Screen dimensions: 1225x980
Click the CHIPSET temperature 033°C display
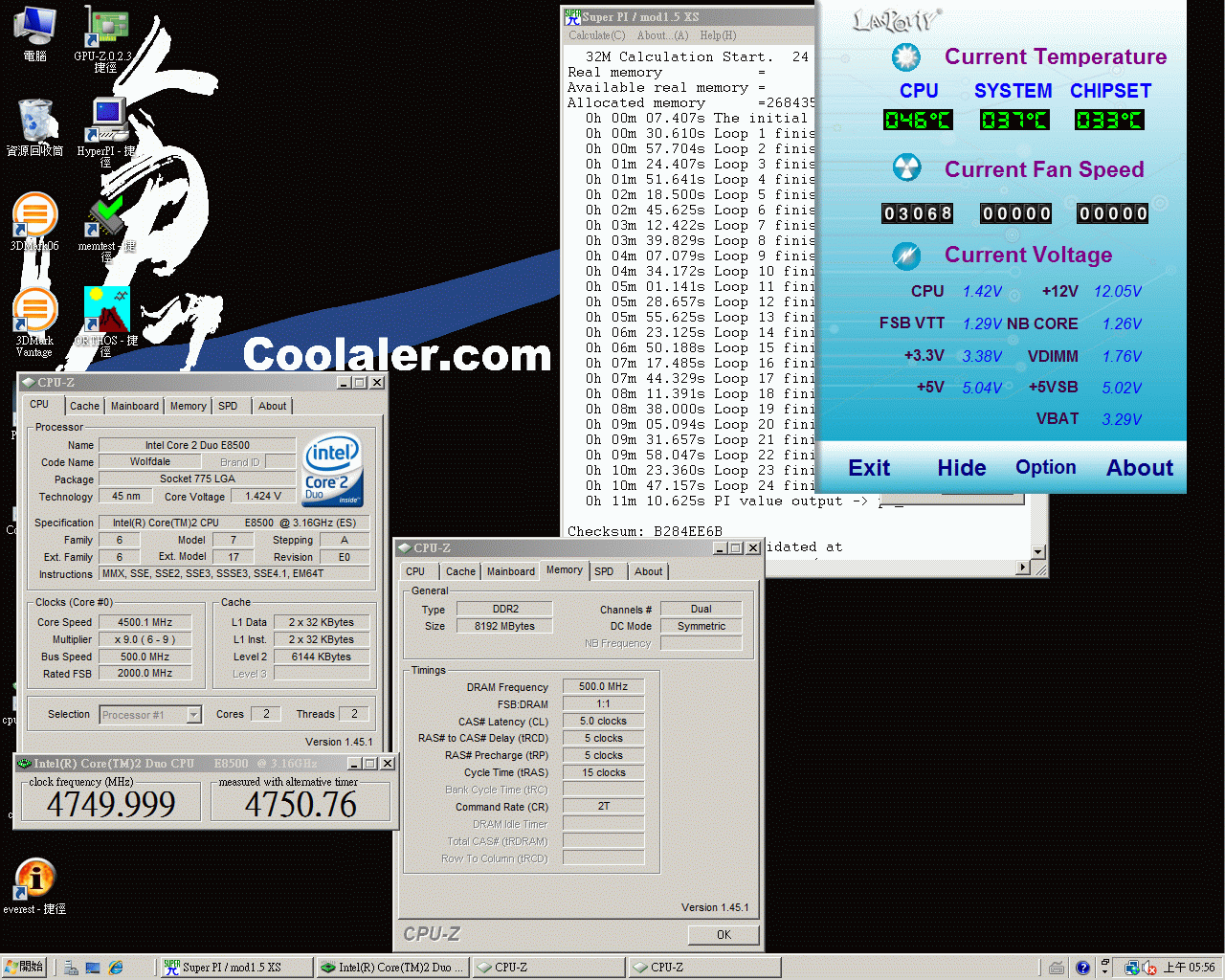(1109, 120)
